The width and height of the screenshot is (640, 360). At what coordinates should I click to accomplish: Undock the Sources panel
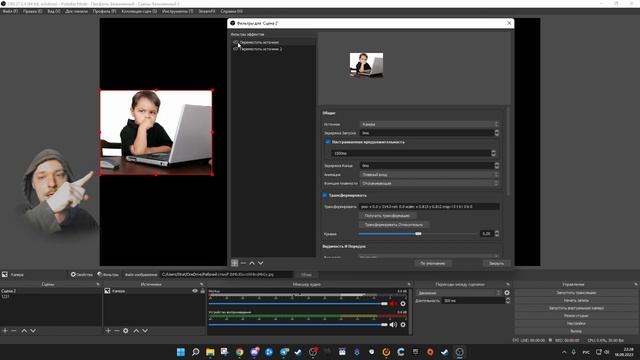coord(201,284)
